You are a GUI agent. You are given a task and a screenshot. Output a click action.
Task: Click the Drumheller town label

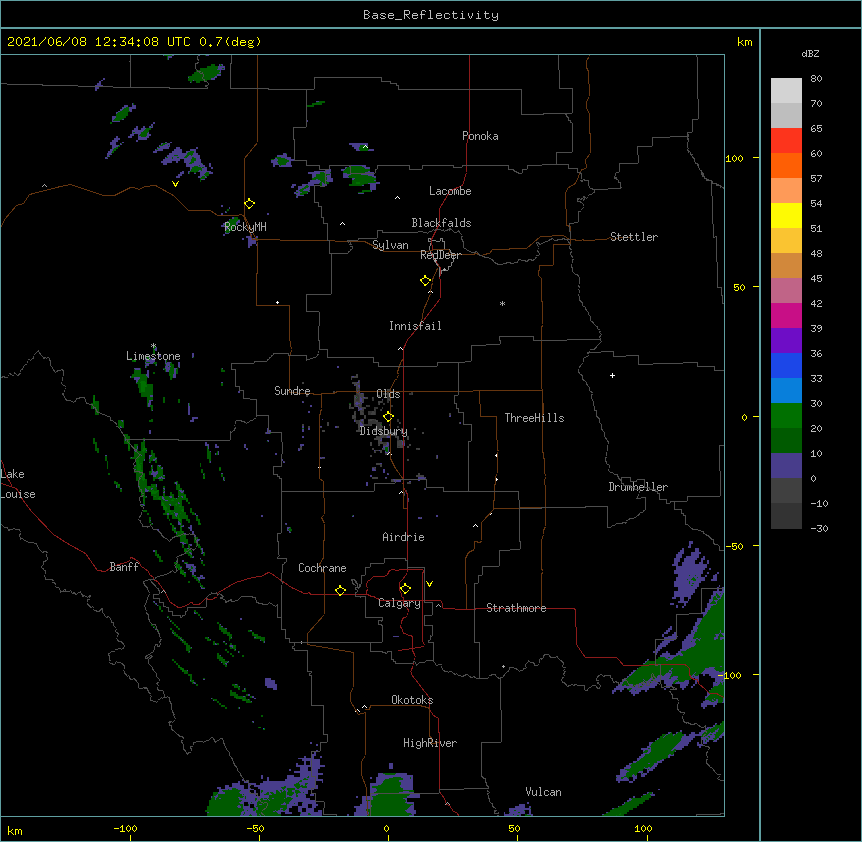click(638, 487)
